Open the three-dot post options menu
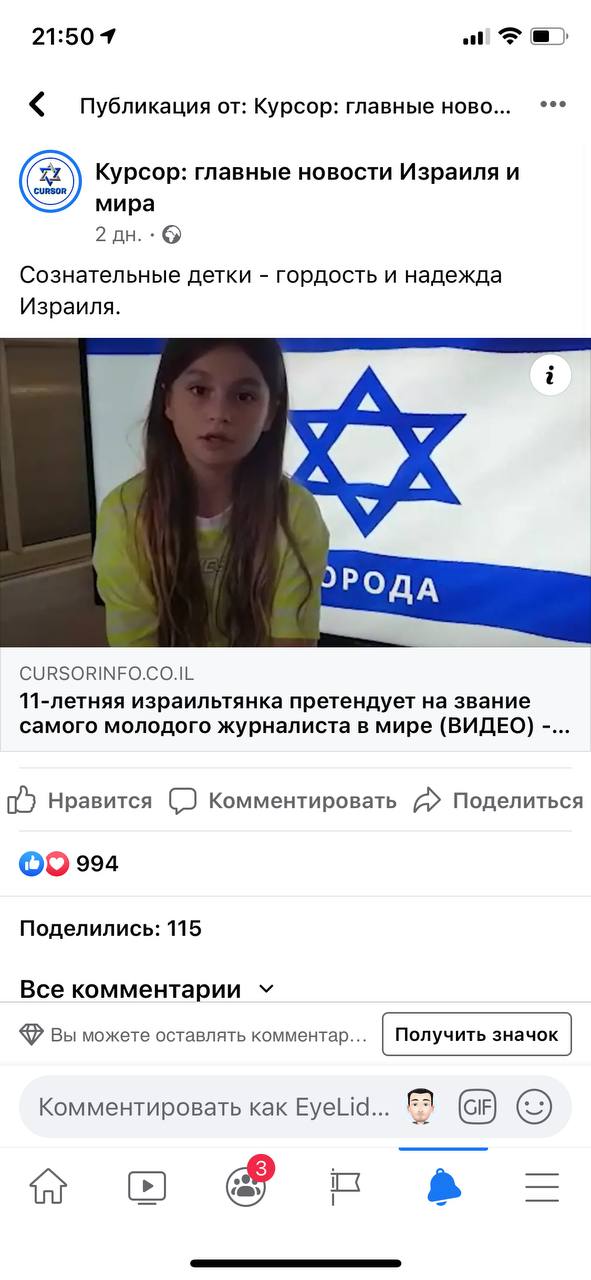The image size is (591, 1280). click(553, 105)
